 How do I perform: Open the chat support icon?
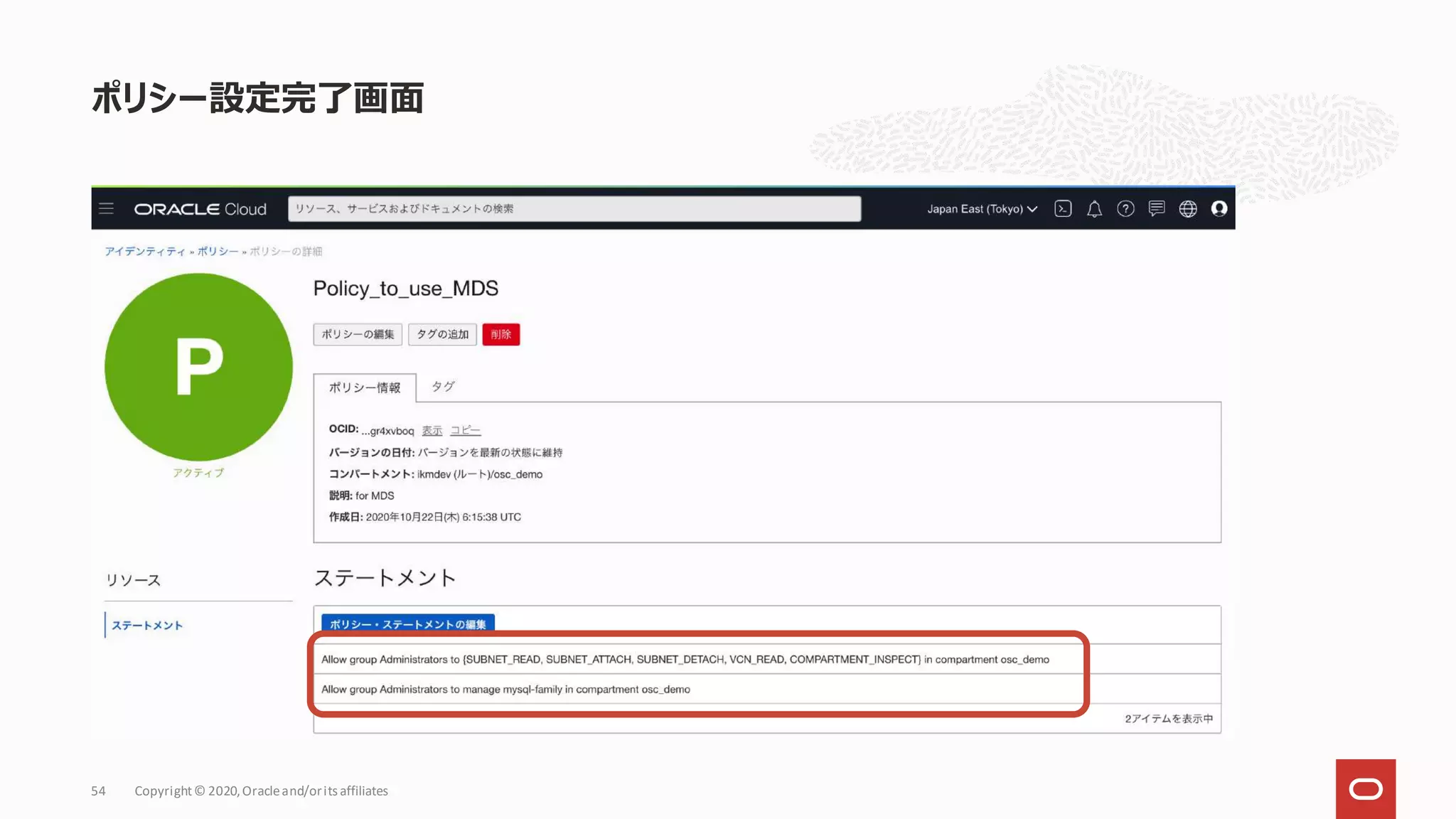[x=1157, y=208]
